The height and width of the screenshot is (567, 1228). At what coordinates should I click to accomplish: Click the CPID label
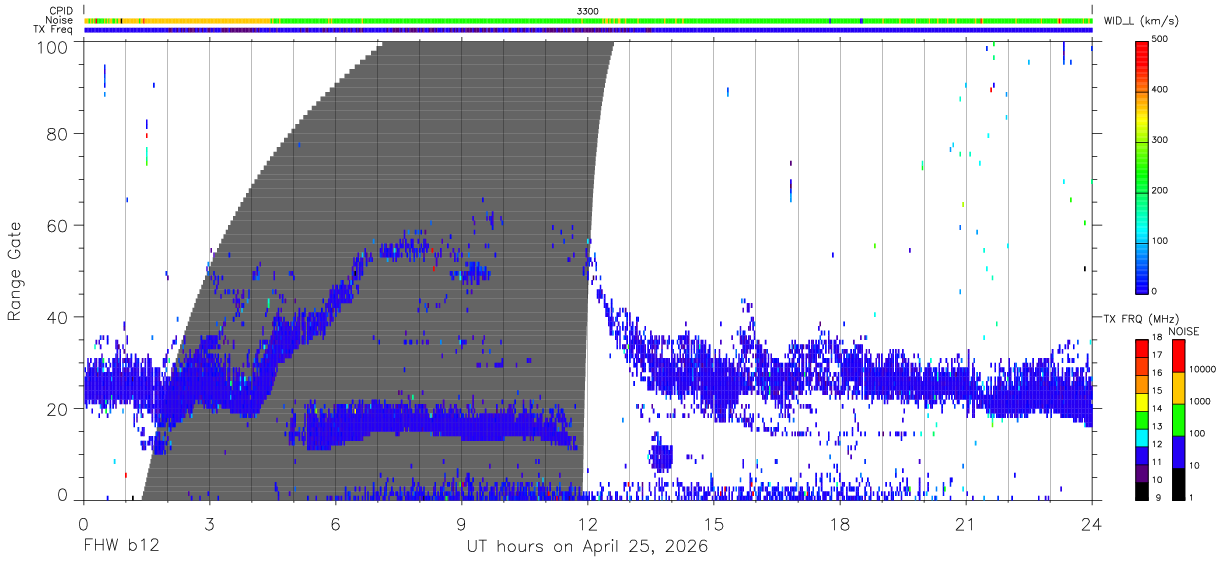pos(62,10)
